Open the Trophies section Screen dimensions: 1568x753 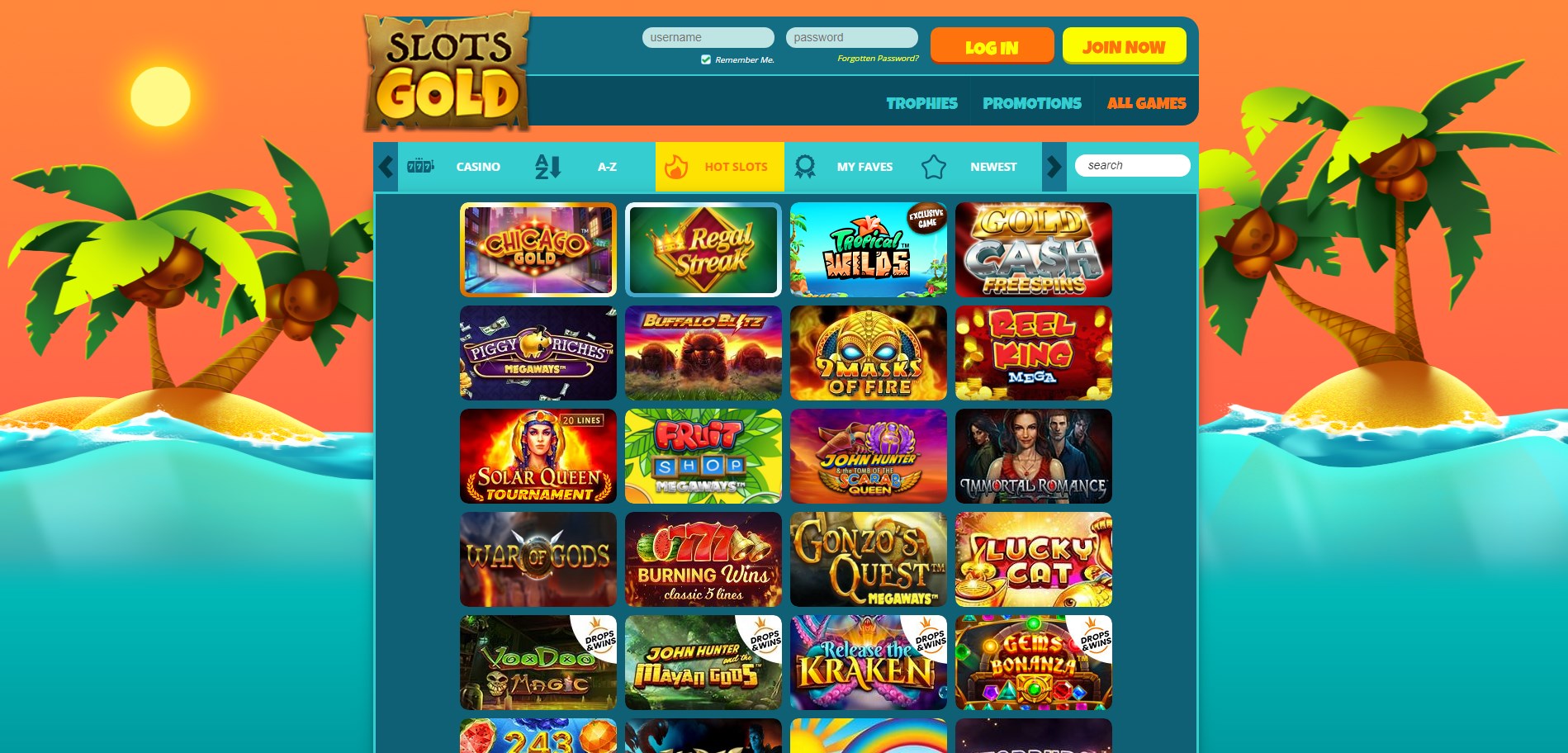click(921, 103)
